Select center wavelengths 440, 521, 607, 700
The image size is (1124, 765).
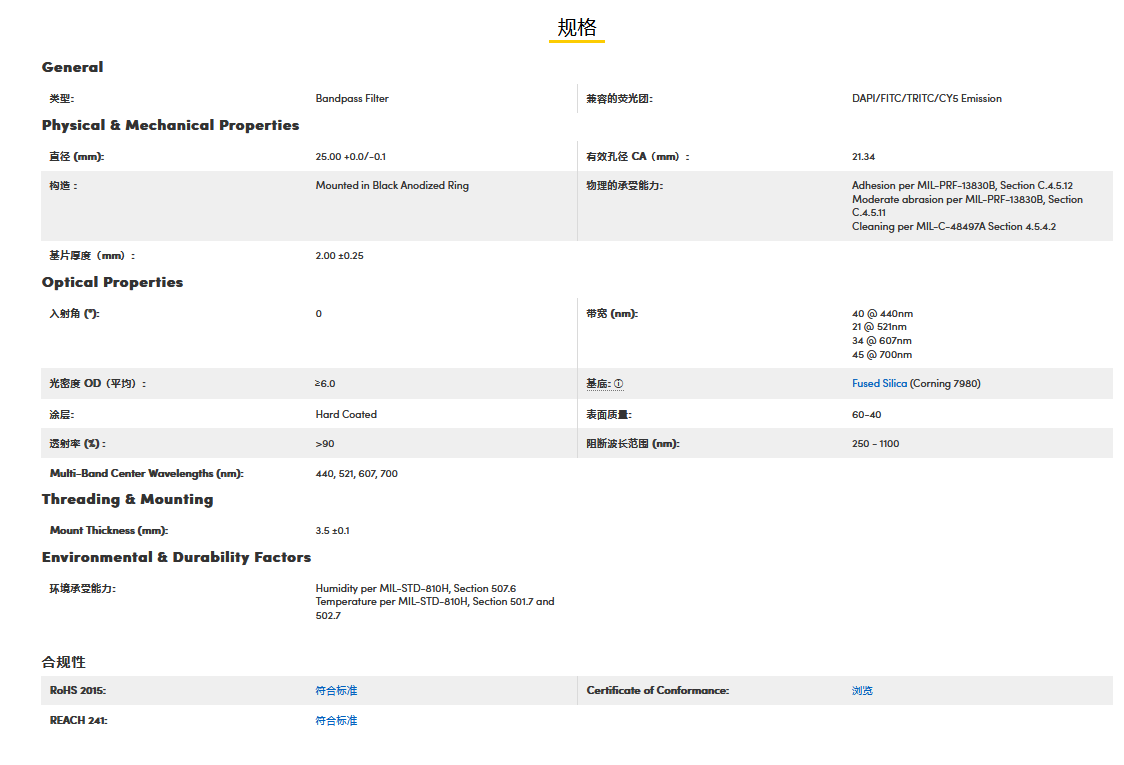(356, 473)
